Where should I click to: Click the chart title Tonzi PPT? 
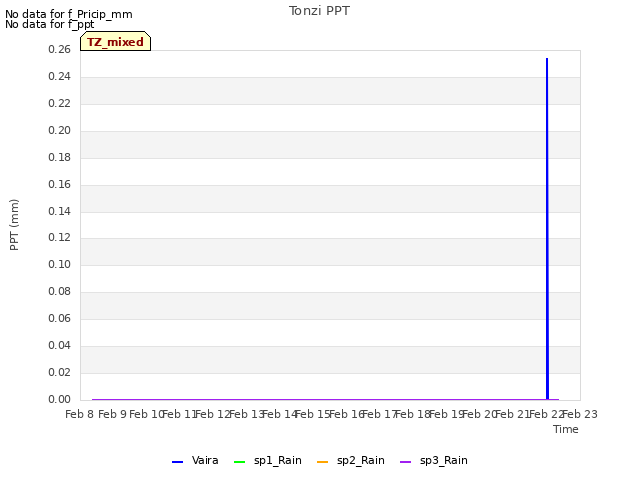(x=319, y=11)
